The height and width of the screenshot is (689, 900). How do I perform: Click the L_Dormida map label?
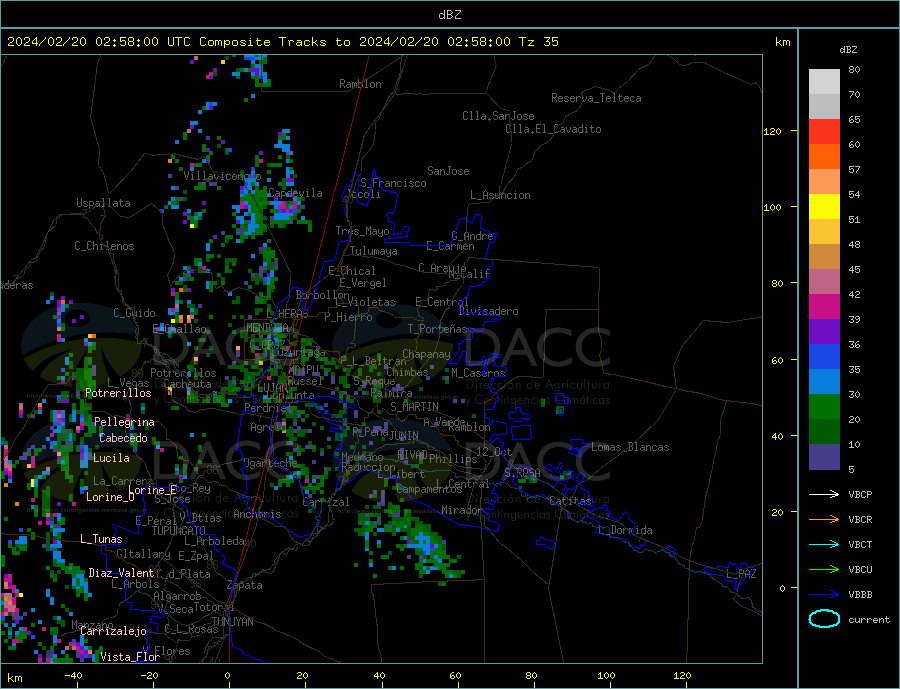click(x=625, y=530)
